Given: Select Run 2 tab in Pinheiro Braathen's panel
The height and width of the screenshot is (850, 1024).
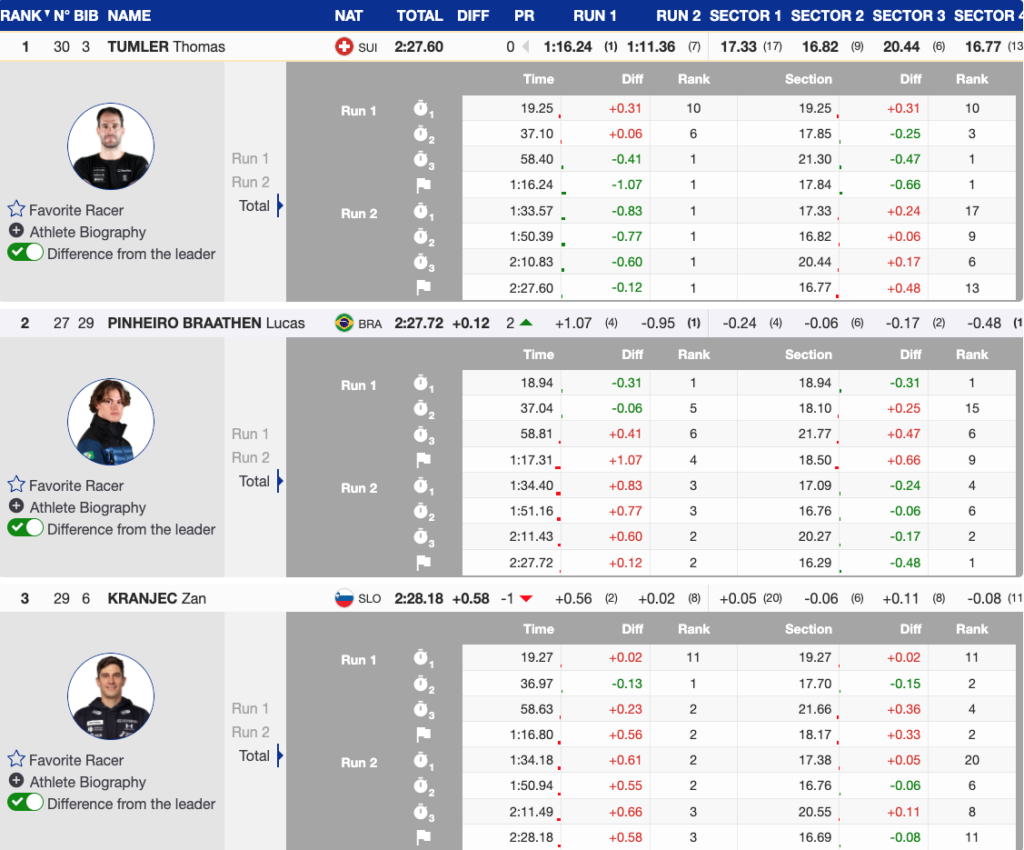Looking at the screenshot, I should point(250,457).
